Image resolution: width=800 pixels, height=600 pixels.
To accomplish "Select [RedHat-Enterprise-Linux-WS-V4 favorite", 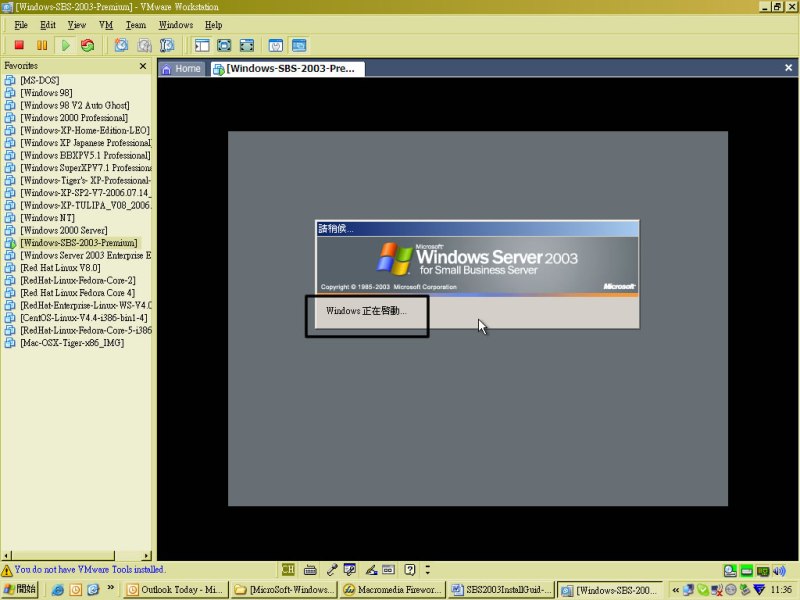I will coord(85,305).
